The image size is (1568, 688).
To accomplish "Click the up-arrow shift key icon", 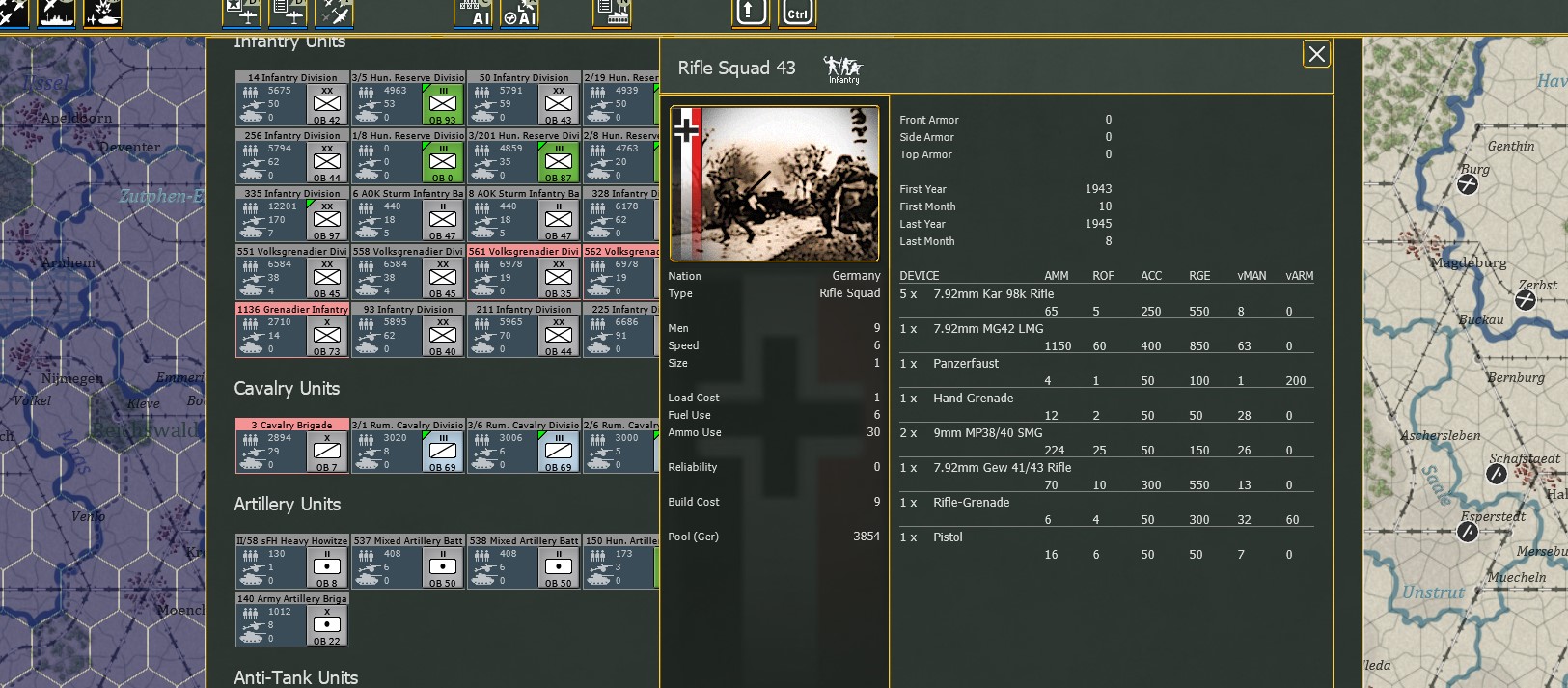I will click(x=751, y=13).
